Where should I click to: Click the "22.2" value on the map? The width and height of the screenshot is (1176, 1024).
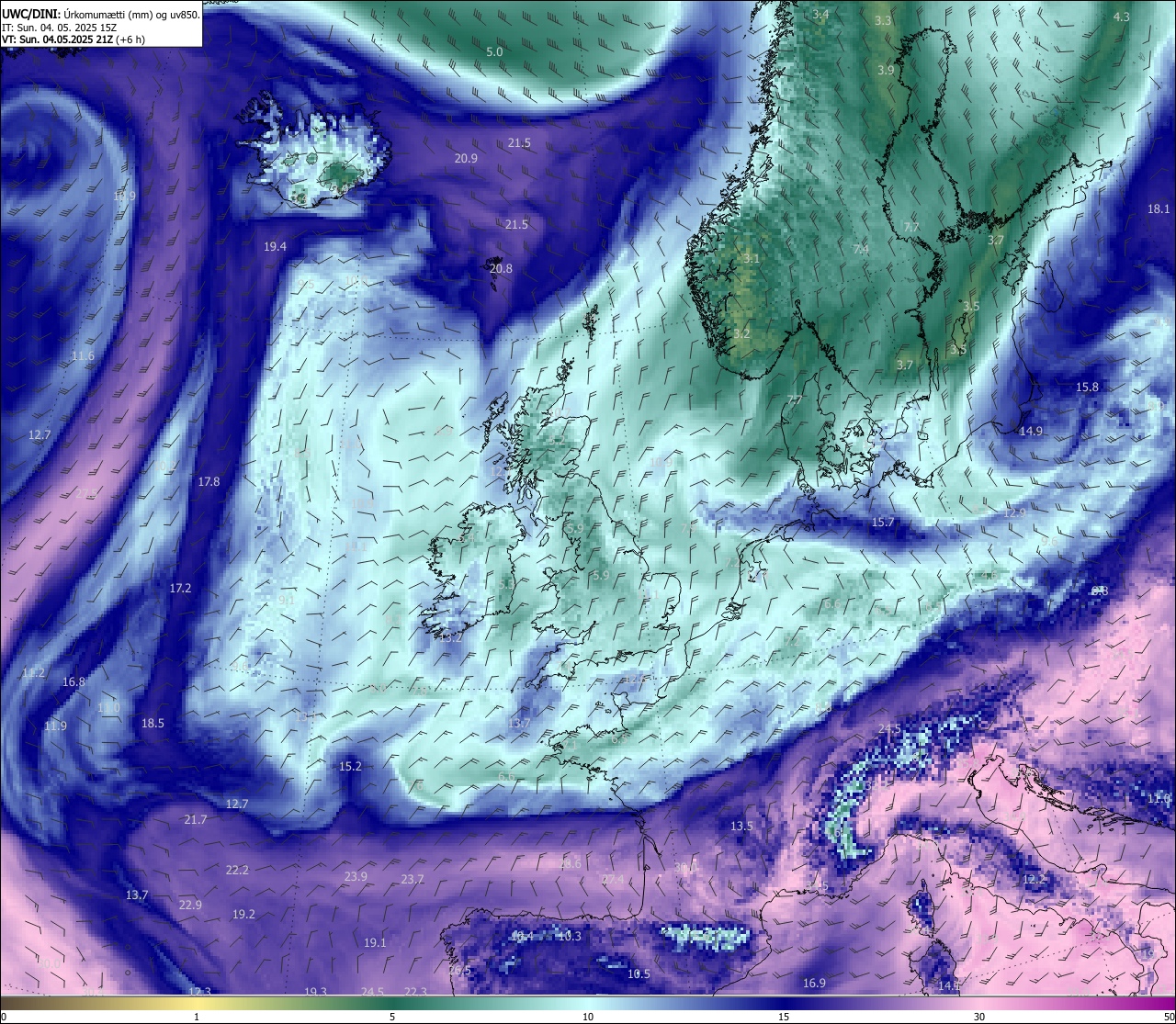point(237,871)
